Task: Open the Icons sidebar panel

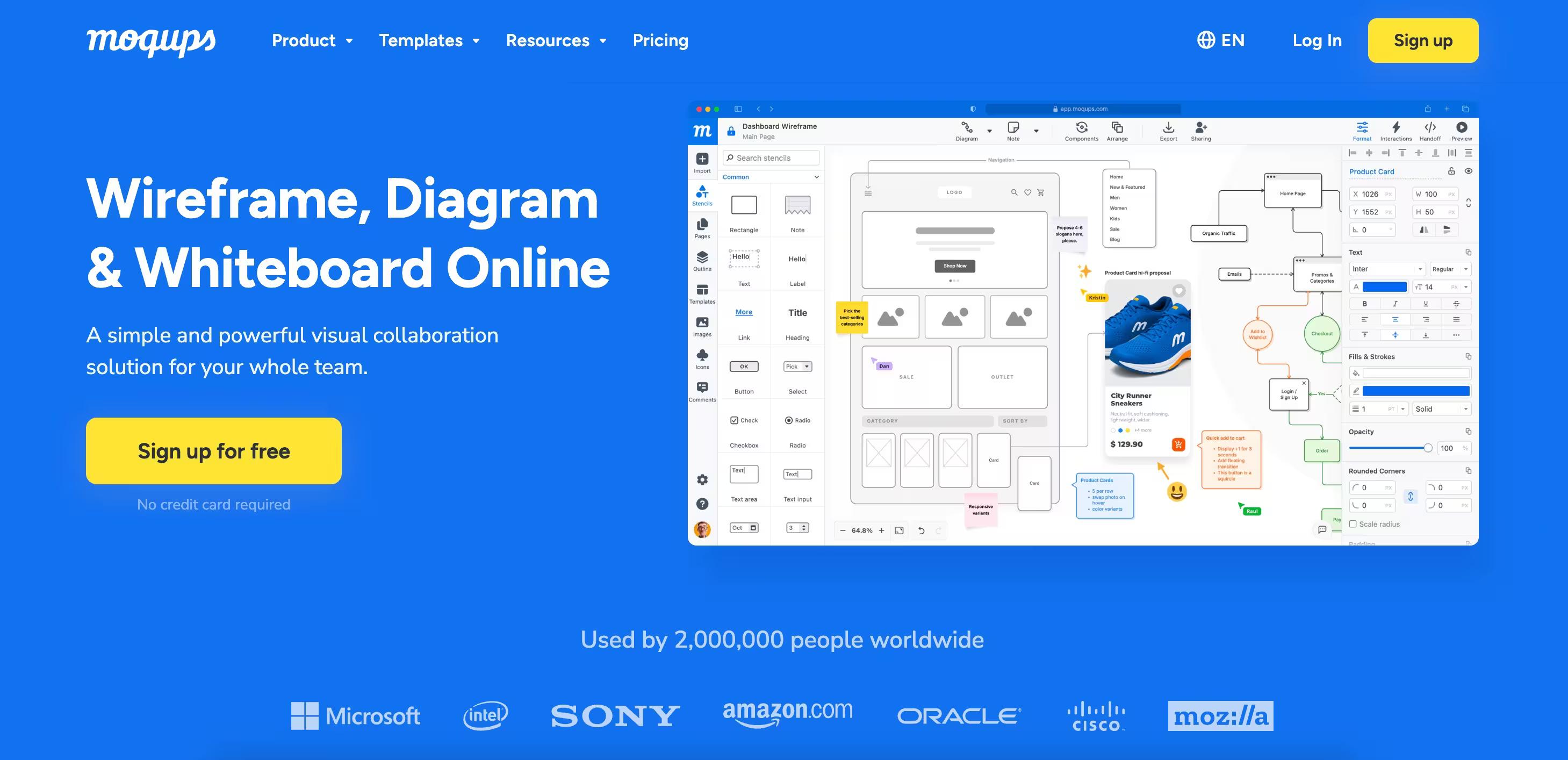Action: (702, 359)
